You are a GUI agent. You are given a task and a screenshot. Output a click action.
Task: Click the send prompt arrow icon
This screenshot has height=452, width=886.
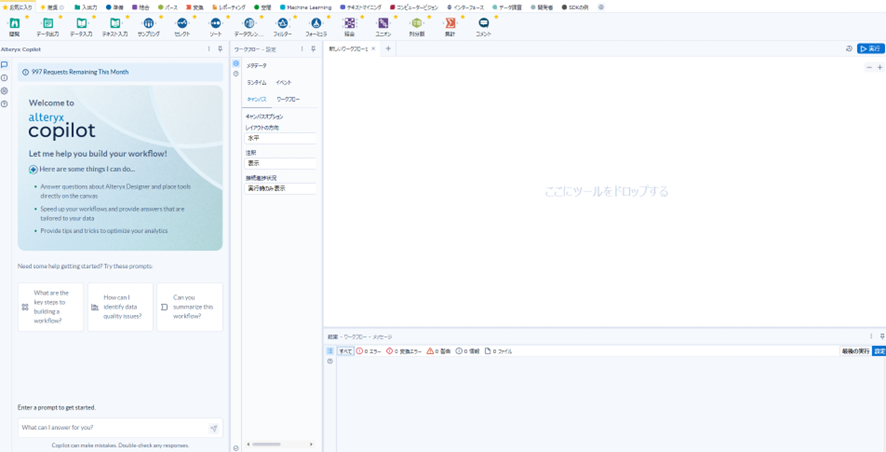214,428
